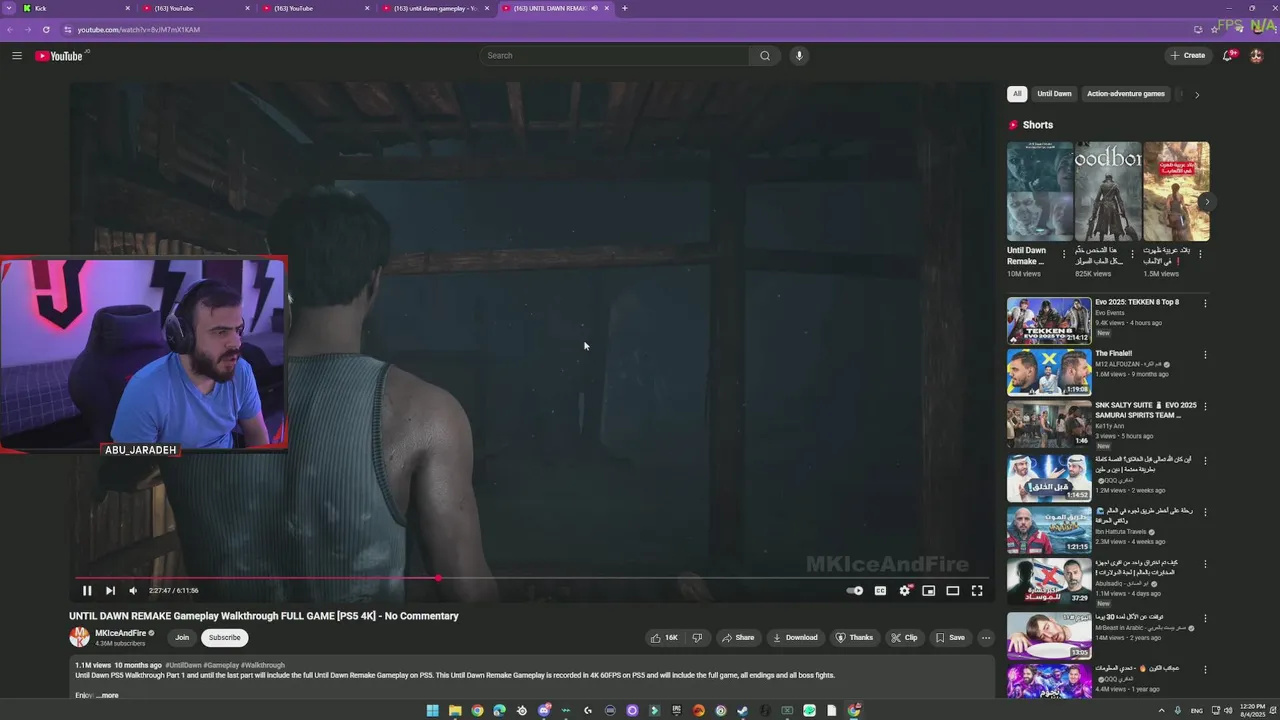1280x720 pixels.
Task: Send Thanks to the creator
Action: tap(854, 638)
